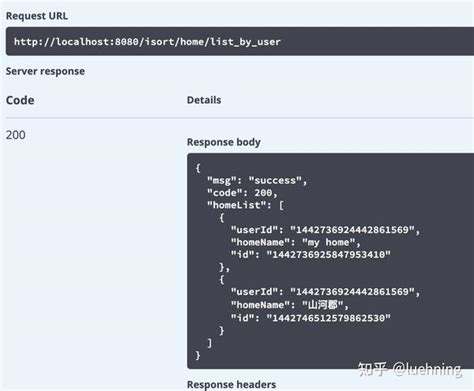Click the opening brace of response body
The width and height of the screenshot is (474, 391).
[198, 168]
